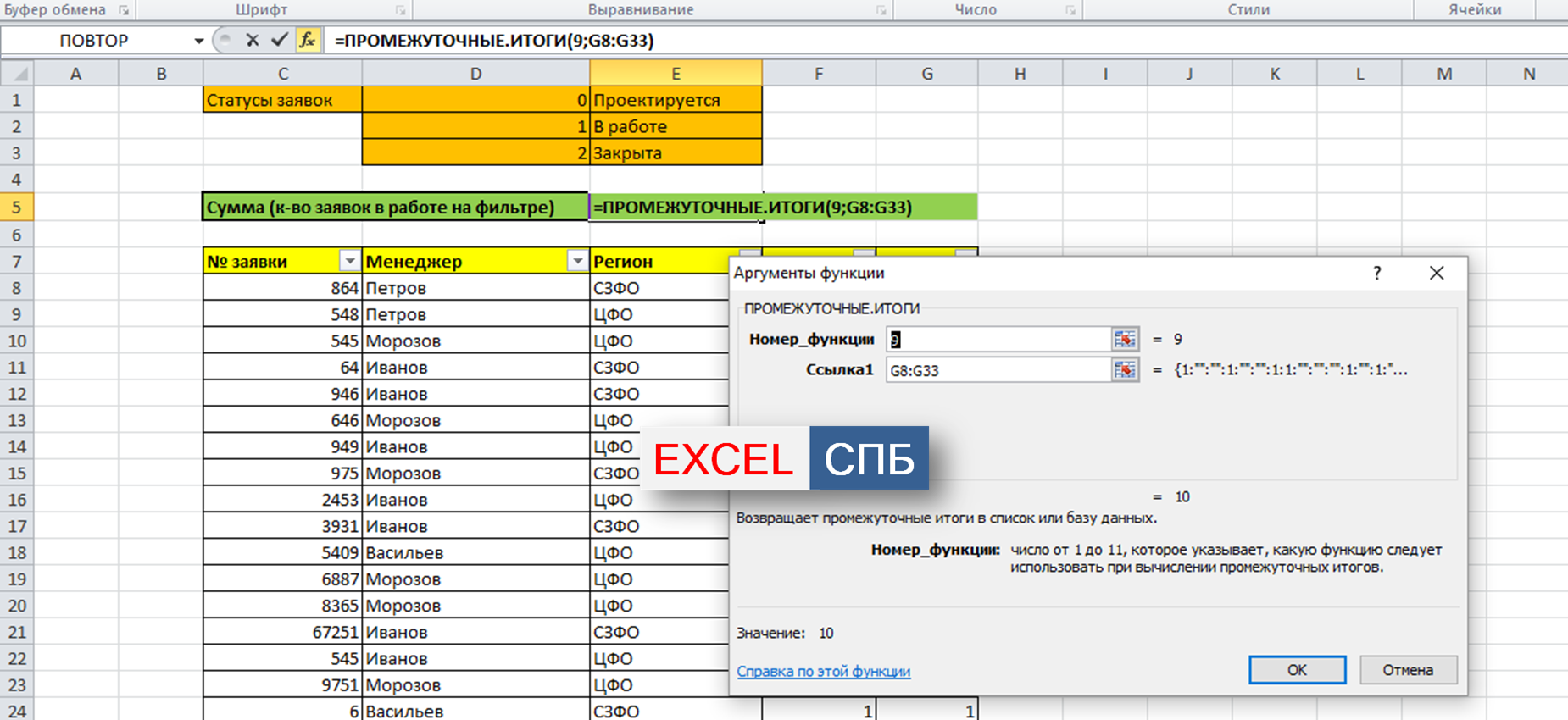Viewport: 1568px width, 720px height.
Task: Click the Insert Function fx button
Action: (x=308, y=40)
